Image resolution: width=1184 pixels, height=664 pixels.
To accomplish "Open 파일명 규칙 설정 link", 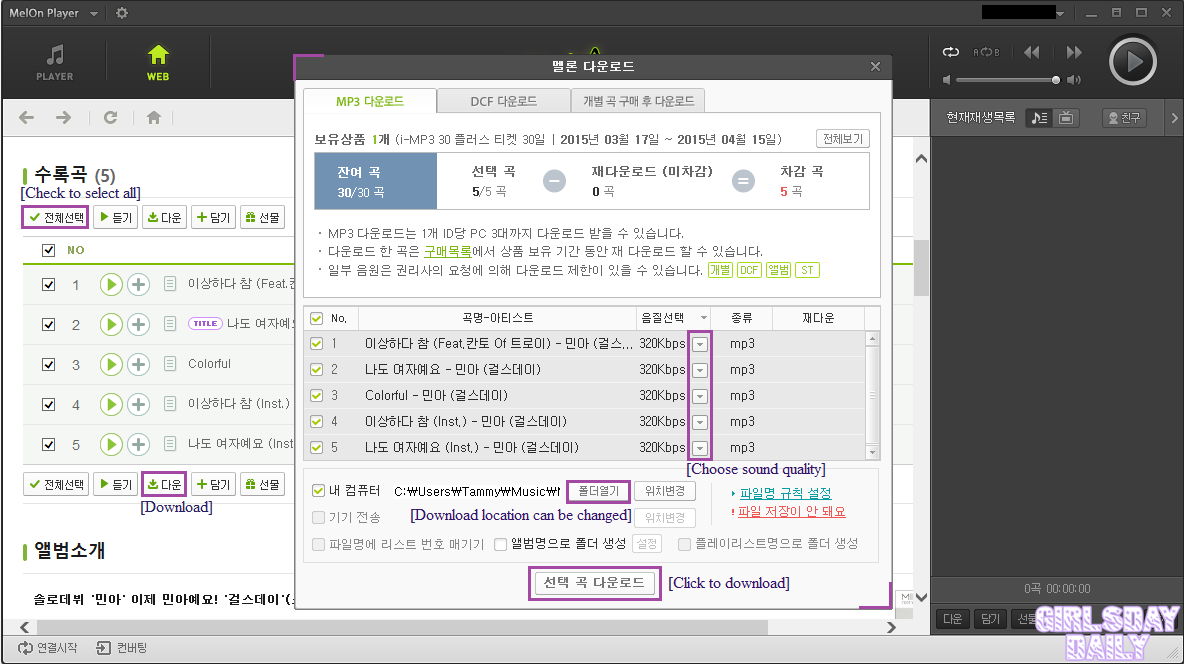I will coord(785,493).
